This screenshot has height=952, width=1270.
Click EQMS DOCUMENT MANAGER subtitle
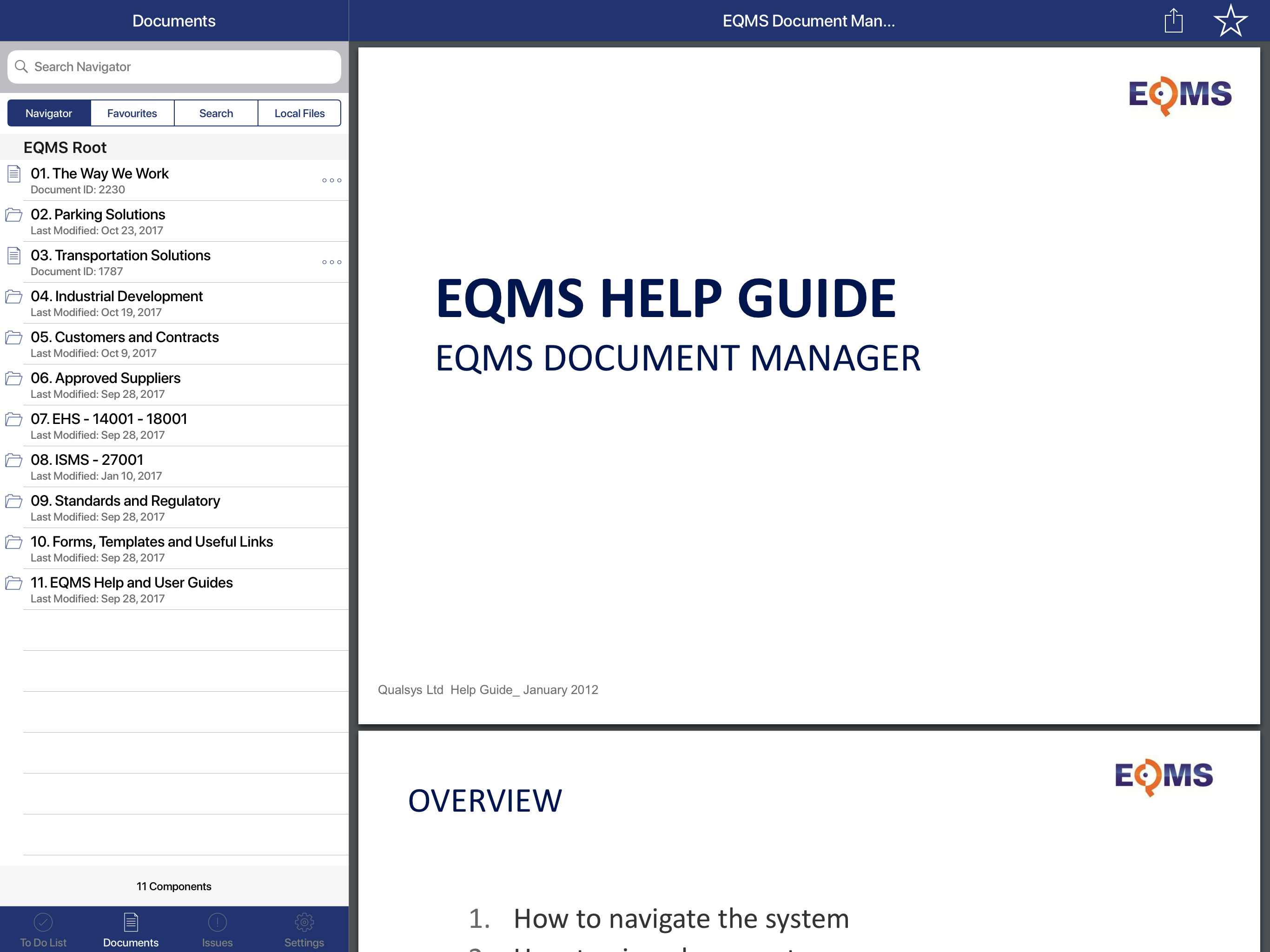678,358
